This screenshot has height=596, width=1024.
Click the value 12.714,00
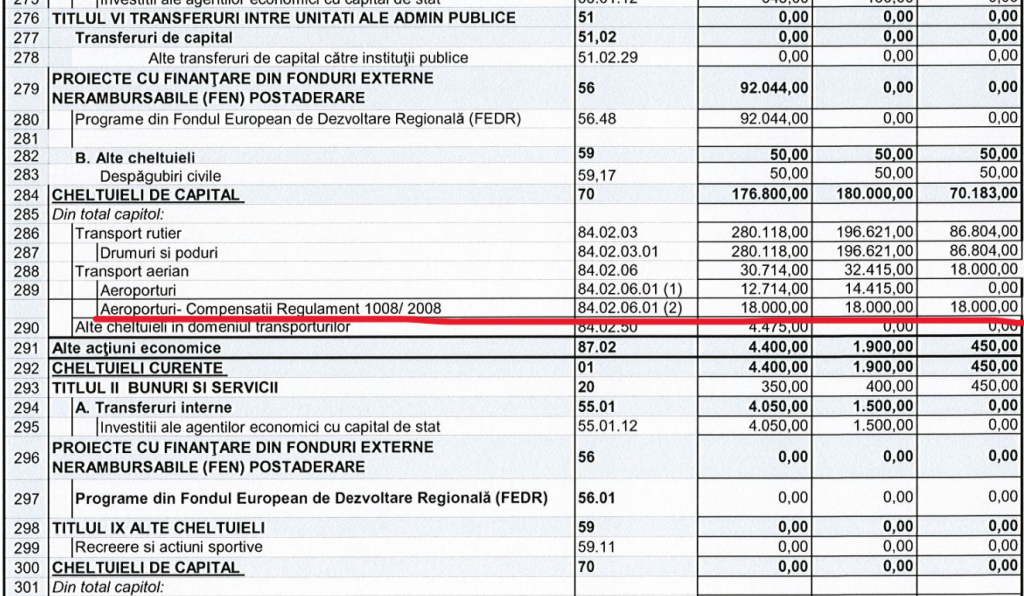tap(774, 289)
